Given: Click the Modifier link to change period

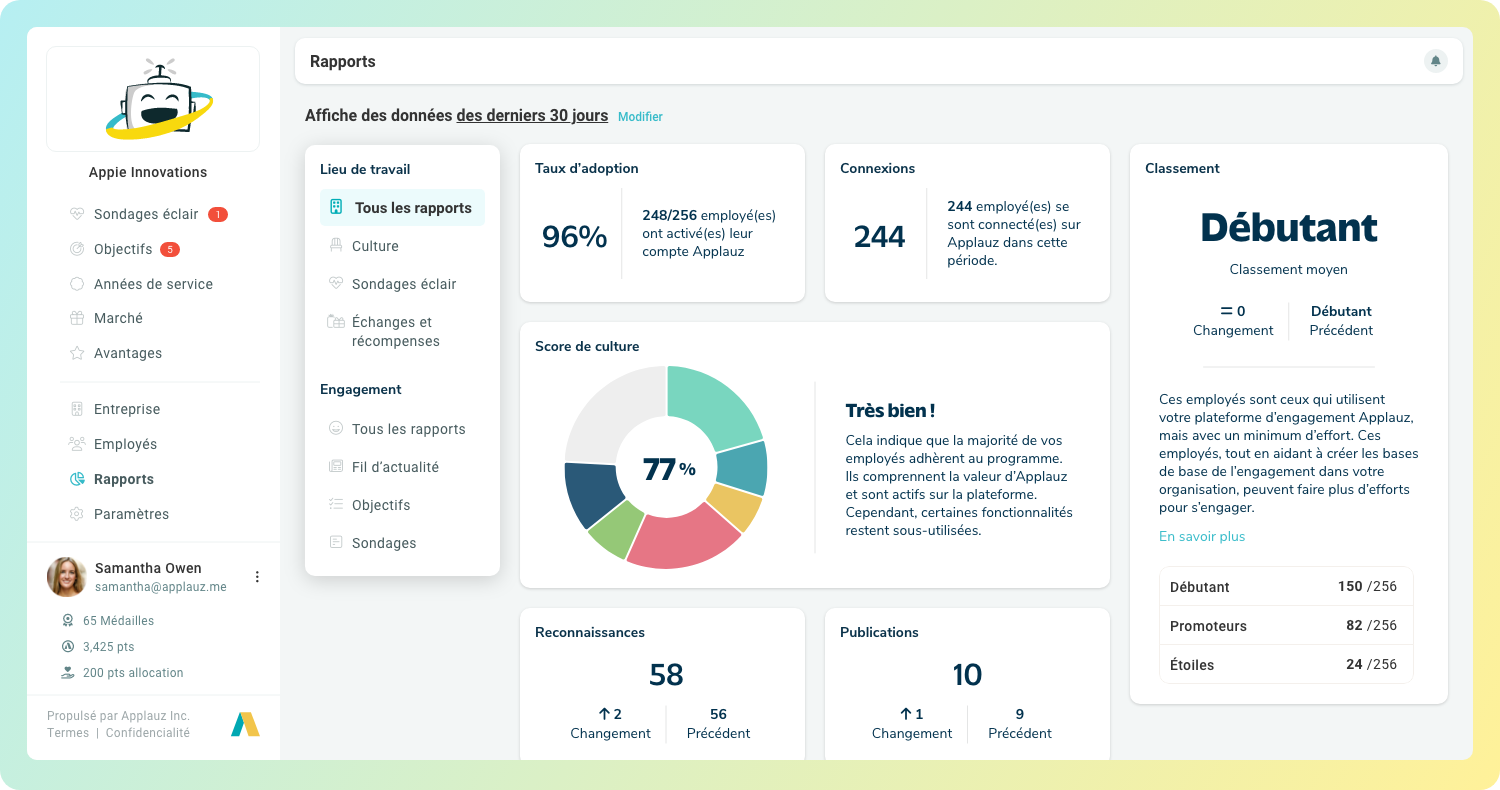Looking at the screenshot, I should [x=640, y=116].
